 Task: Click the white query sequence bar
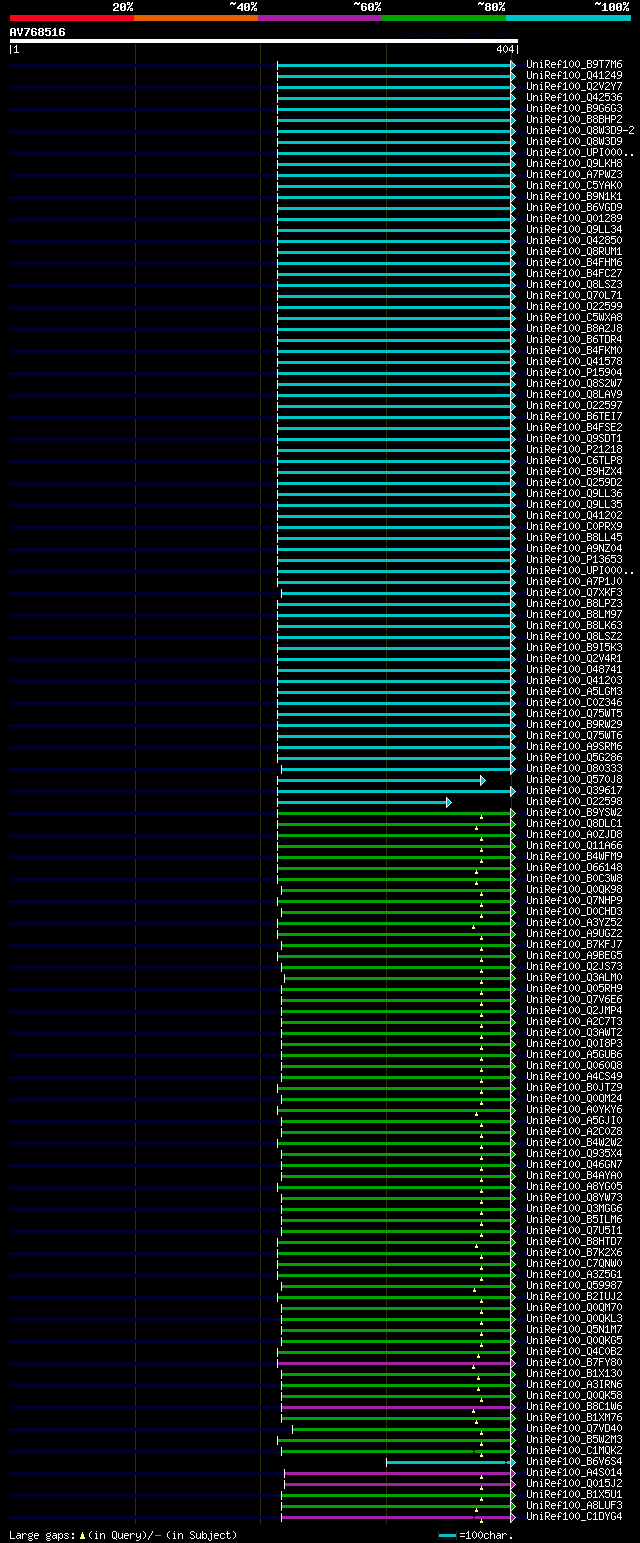click(264, 41)
